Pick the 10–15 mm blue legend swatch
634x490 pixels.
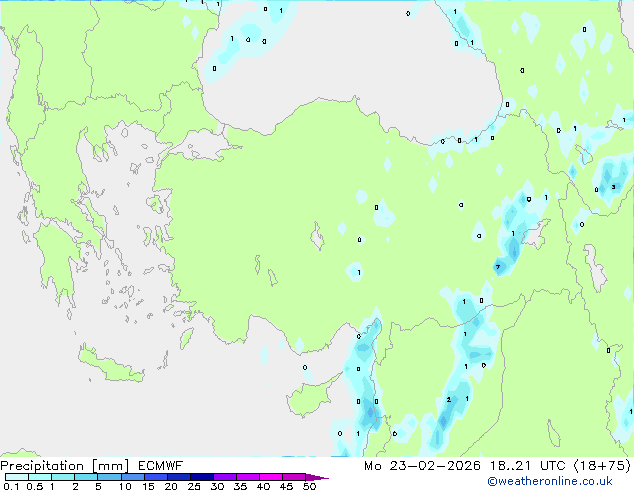[132, 477]
